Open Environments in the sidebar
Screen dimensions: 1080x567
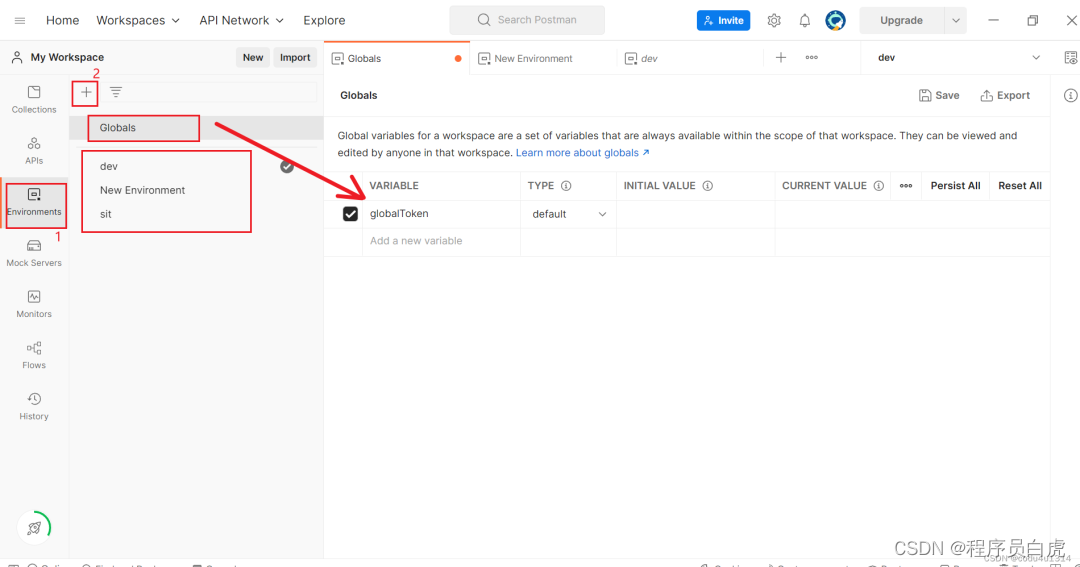[x=34, y=203]
